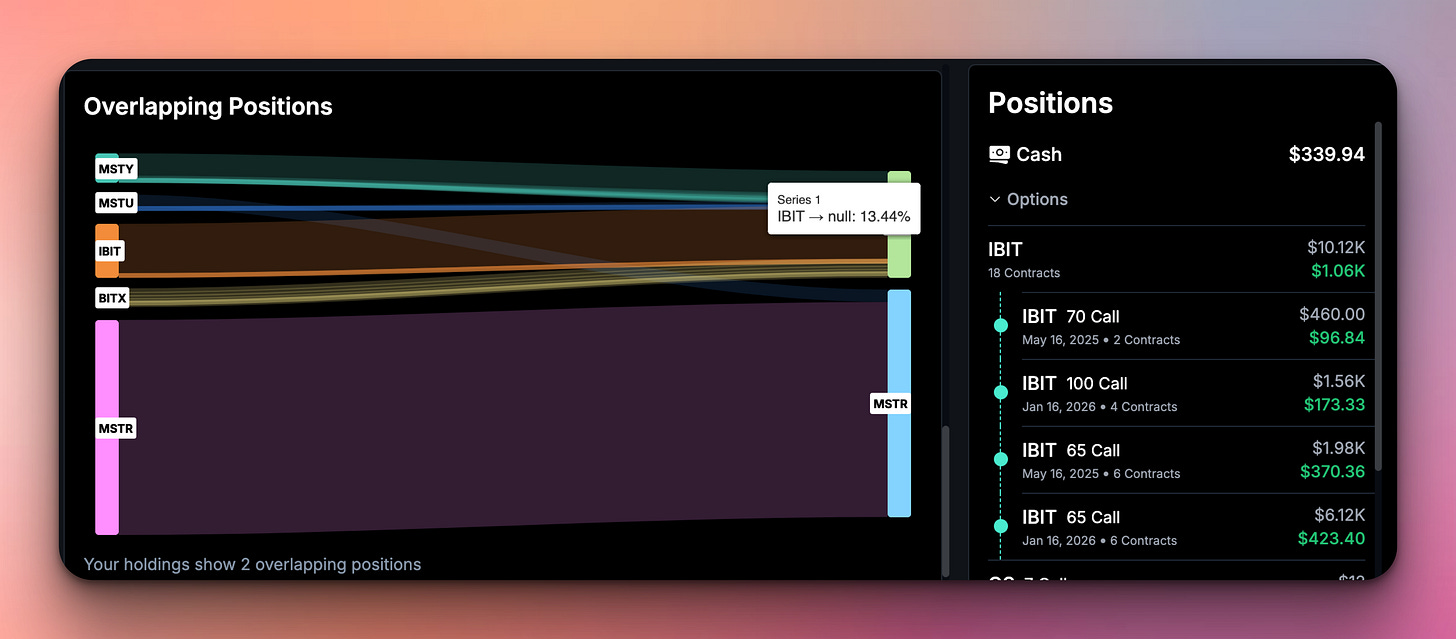Click the Overlapping Positions heading

(208, 107)
